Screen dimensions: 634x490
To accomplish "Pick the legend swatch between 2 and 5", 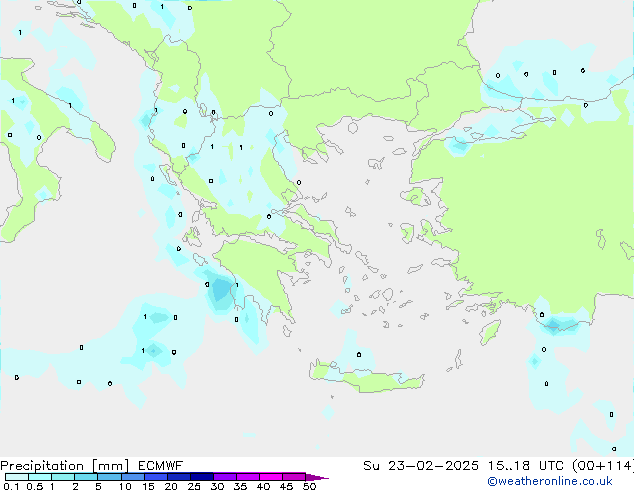I will 86,477.
